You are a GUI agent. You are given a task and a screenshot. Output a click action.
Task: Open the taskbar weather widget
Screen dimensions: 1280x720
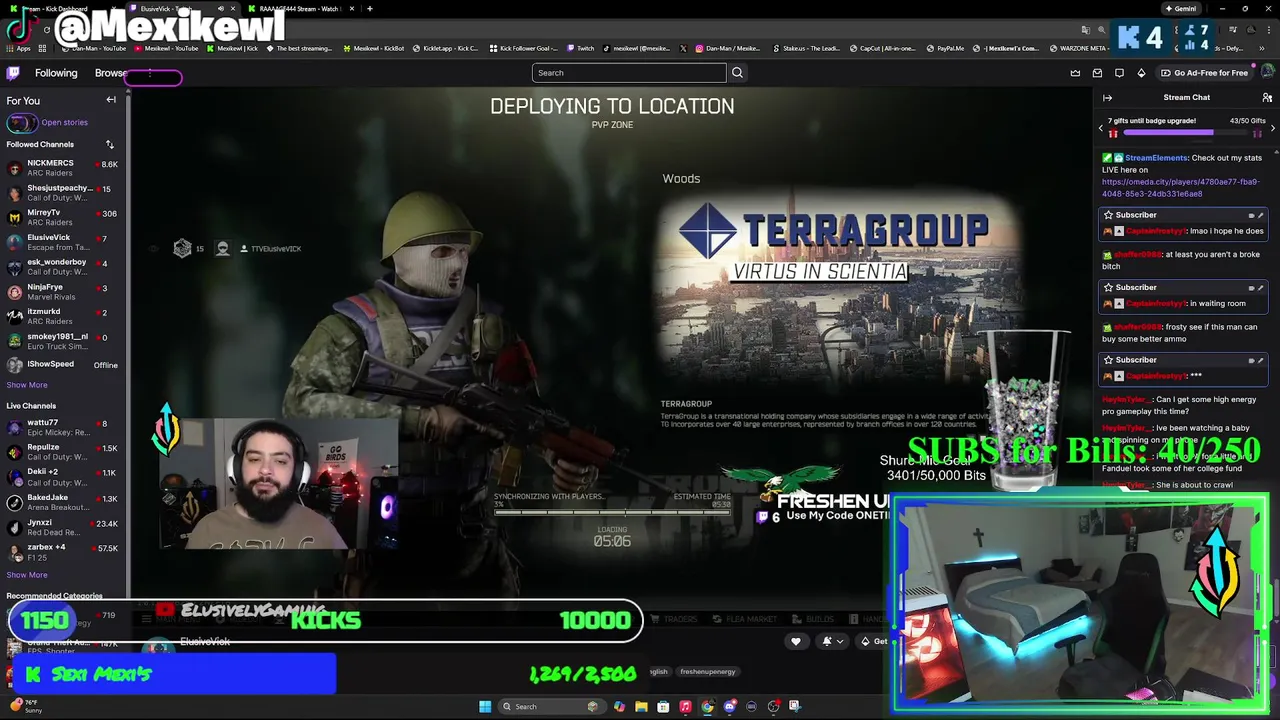[x=25, y=707]
